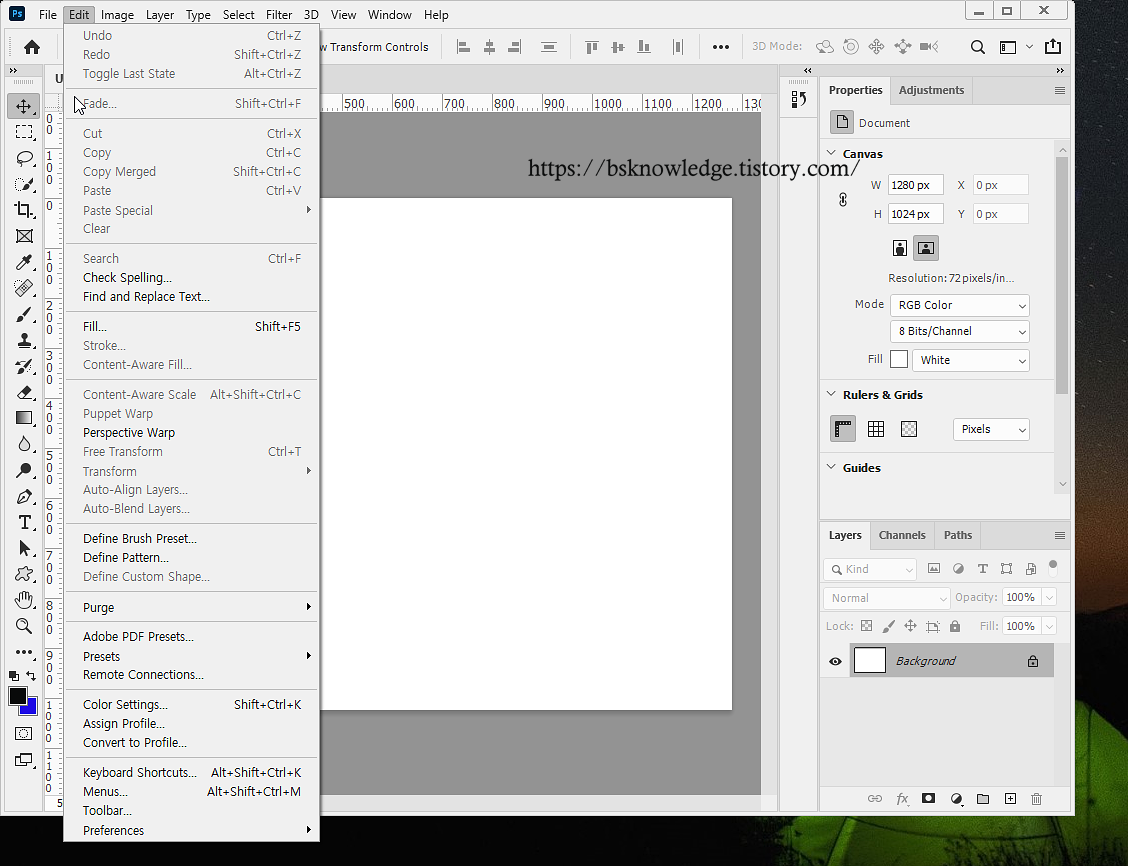Toggle lock transparent pixels
The width and height of the screenshot is (1128, 866).
click(x=866, y=626)
